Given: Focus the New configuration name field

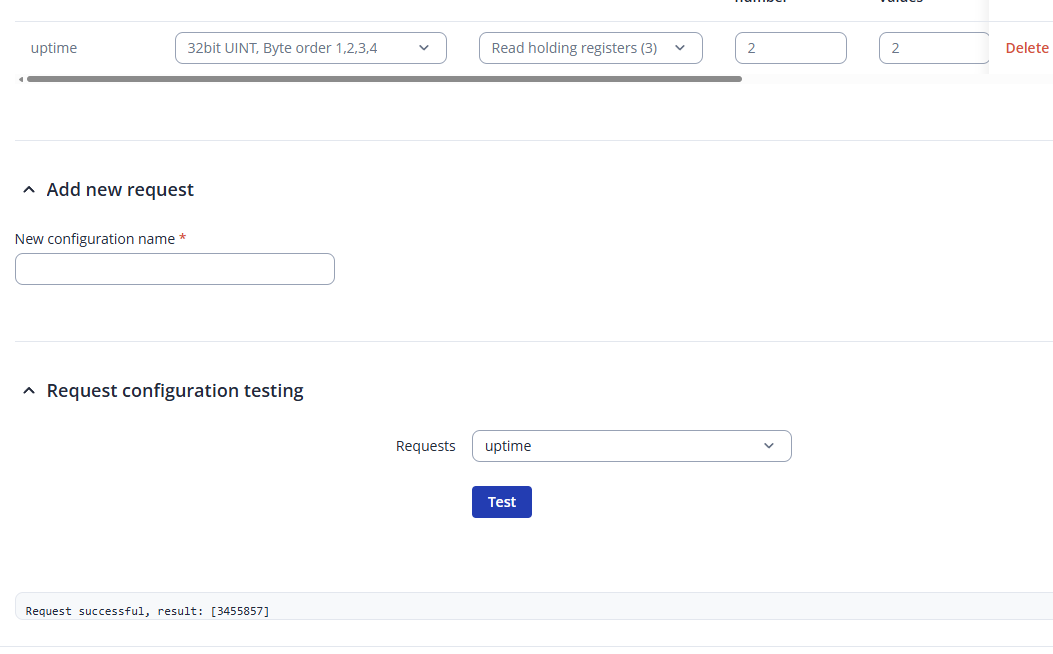Looking at the screenshot, I should pyautogui.click(x=175, y=269).
